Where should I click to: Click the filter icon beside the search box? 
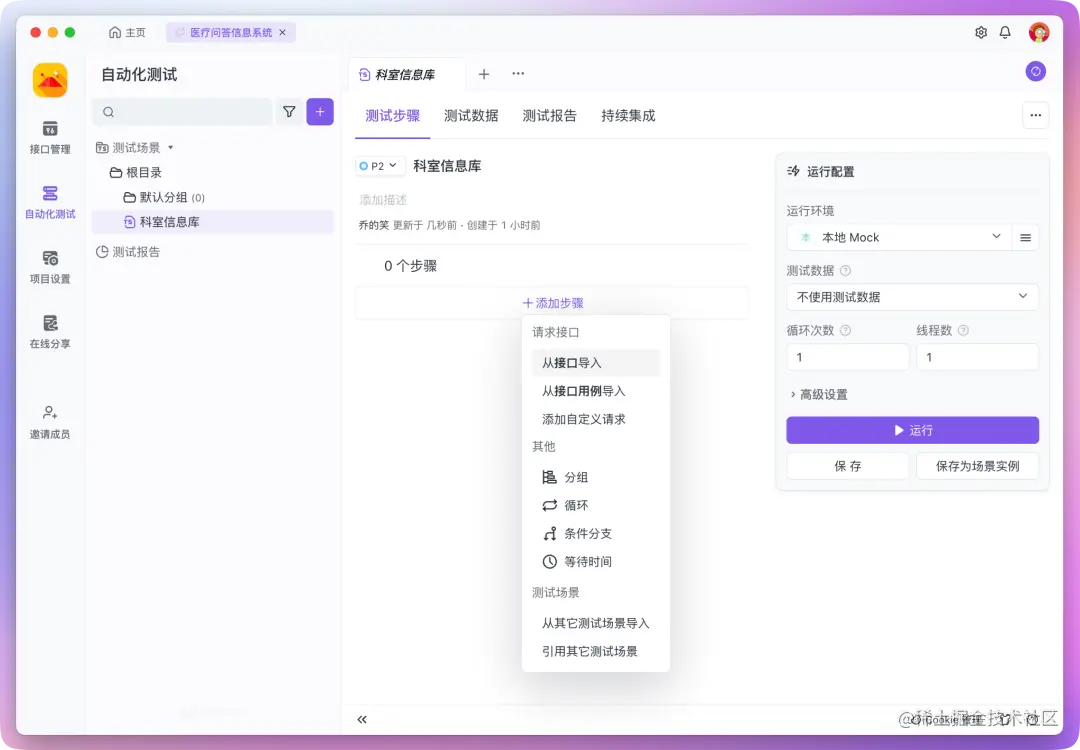pos(289,112)
